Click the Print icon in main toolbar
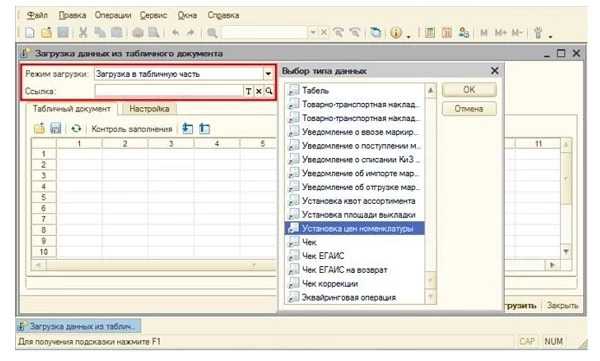The width and height of the screenshot is (600, 361). pyautogui.click(x=138, y=33)
